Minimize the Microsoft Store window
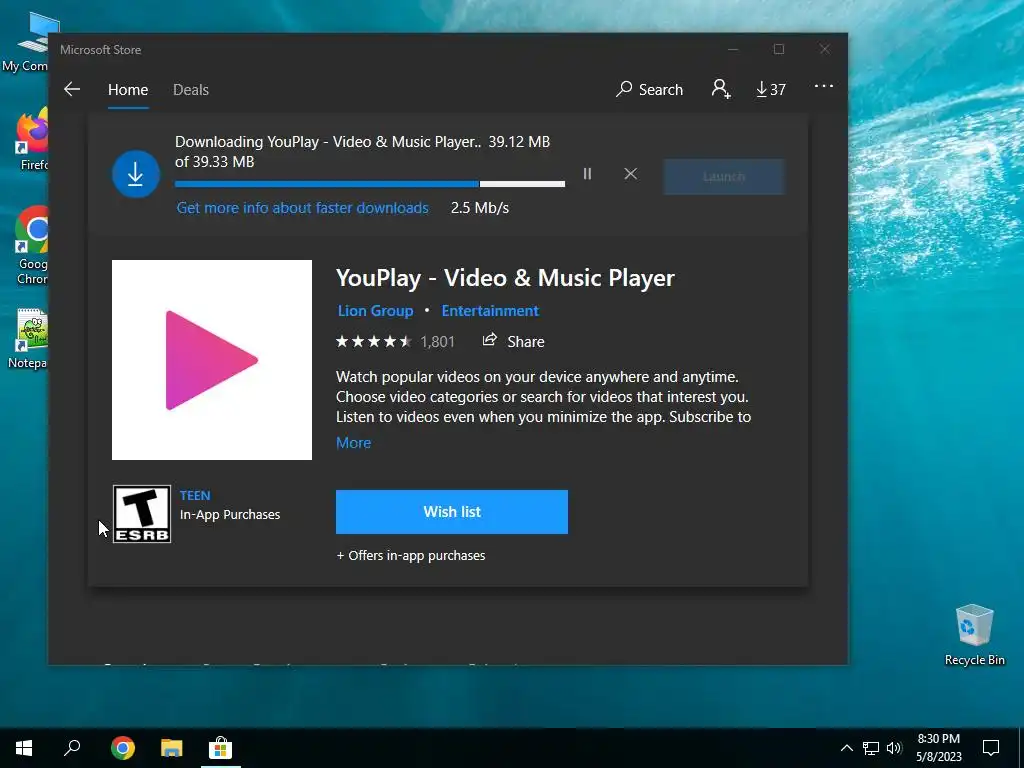The image size is (1024, 768). point(733,50)
